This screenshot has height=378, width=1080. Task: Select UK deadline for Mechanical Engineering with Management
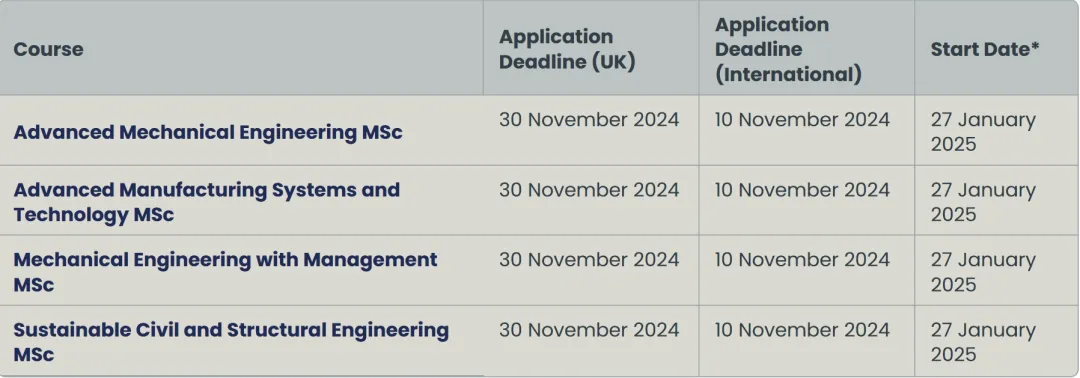tap(589, 260)
